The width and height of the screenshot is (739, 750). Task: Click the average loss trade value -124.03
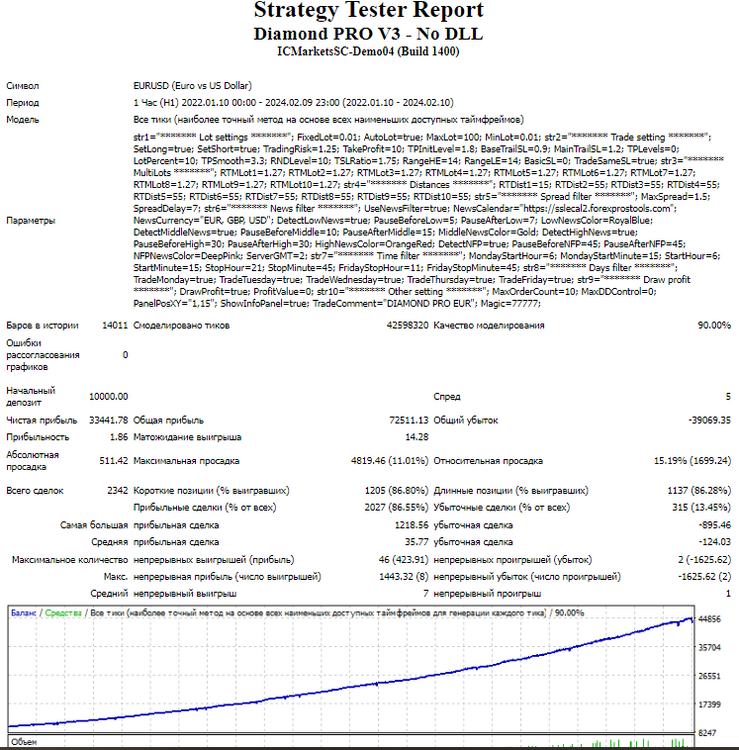point(715,541)
